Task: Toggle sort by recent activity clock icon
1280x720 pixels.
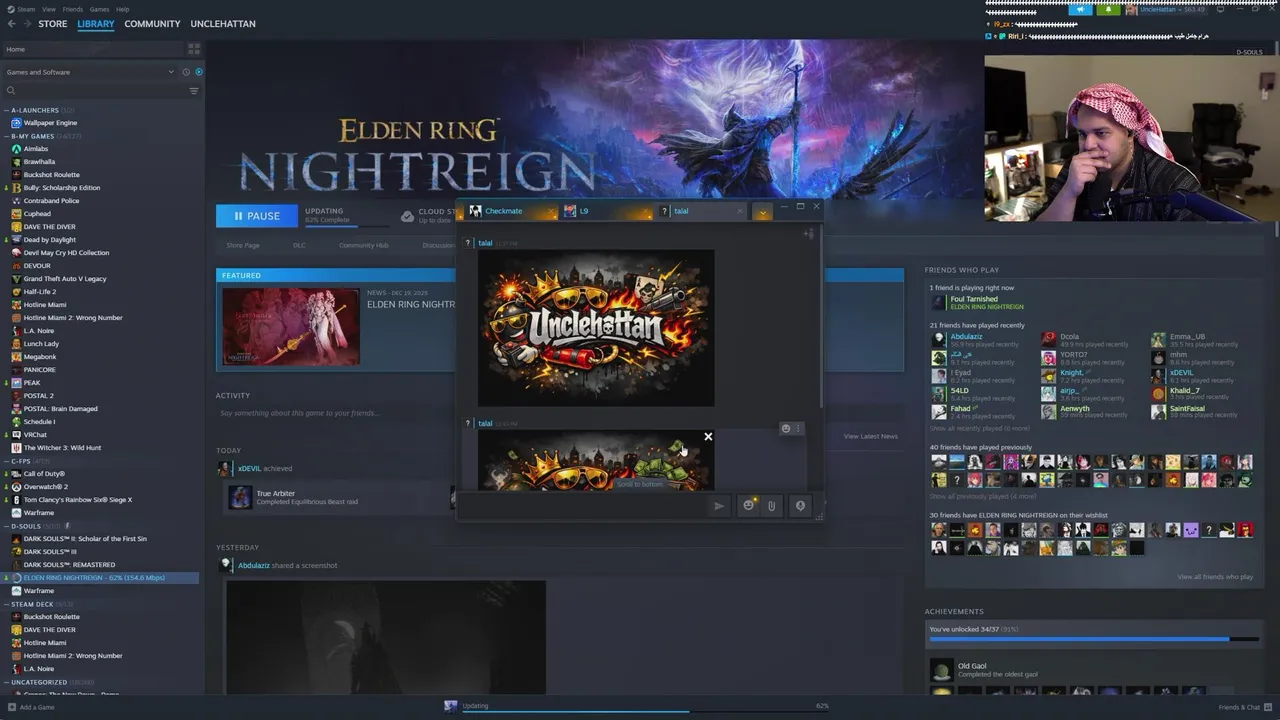Action: coord(186,72)
